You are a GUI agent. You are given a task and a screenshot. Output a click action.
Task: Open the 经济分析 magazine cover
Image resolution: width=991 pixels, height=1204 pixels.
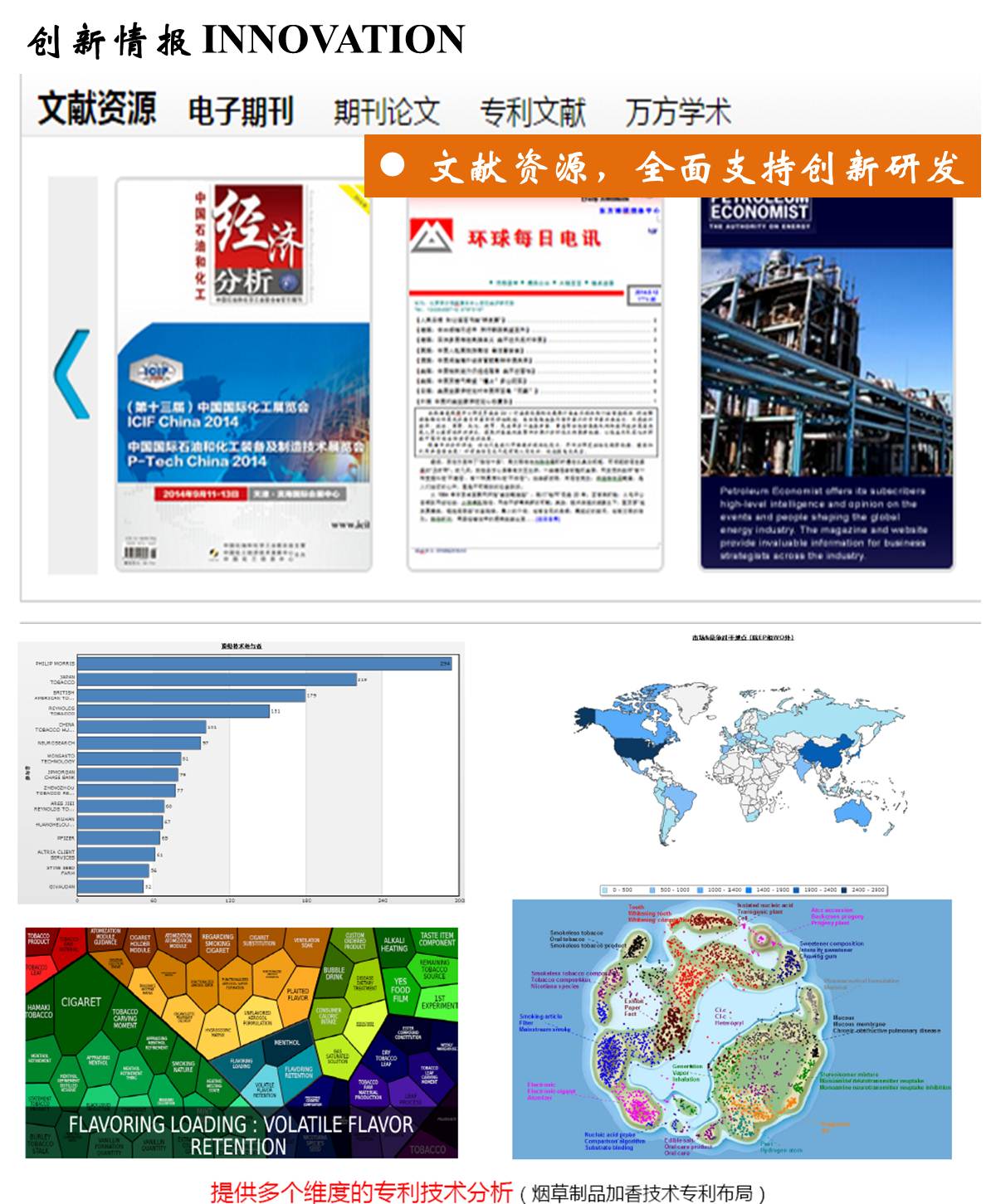coord(242,375)
